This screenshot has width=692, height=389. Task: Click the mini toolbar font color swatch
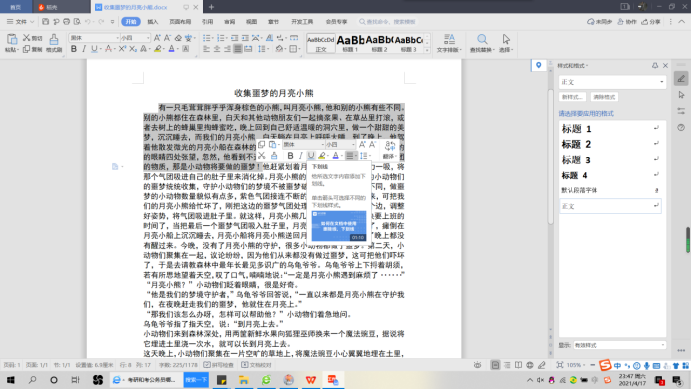(335, 155)
